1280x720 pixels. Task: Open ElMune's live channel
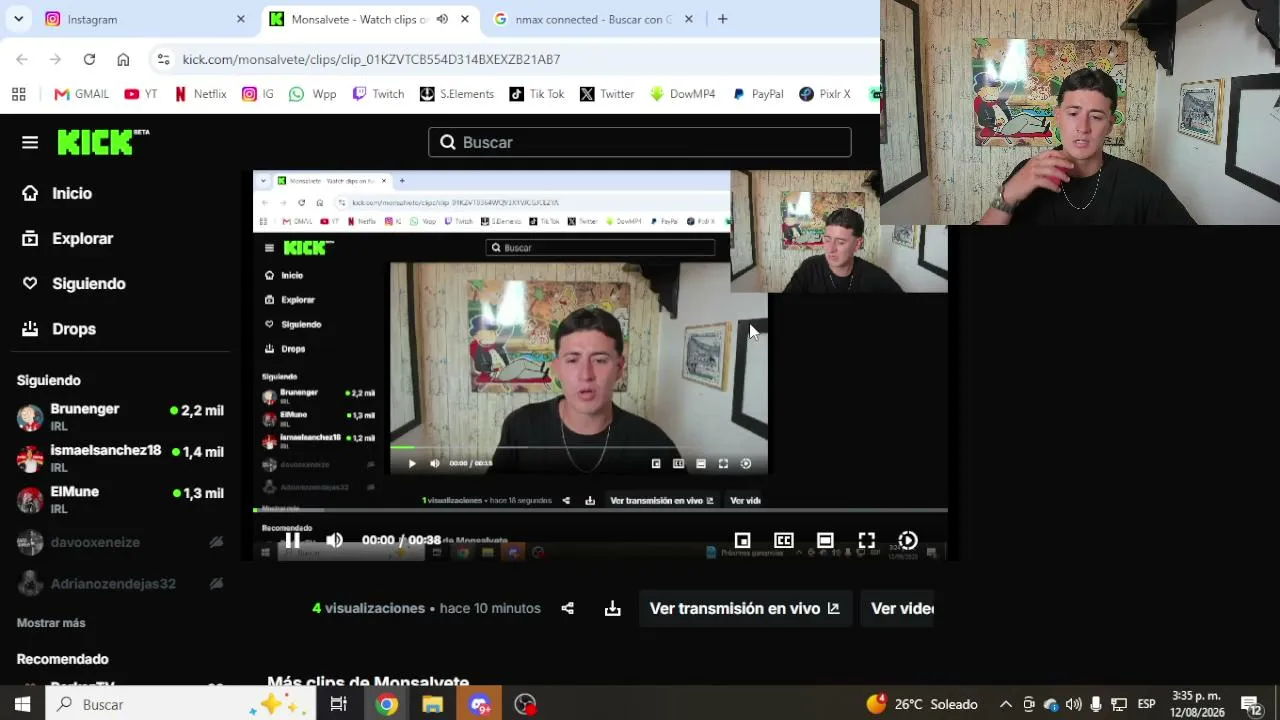coord(120,499)
